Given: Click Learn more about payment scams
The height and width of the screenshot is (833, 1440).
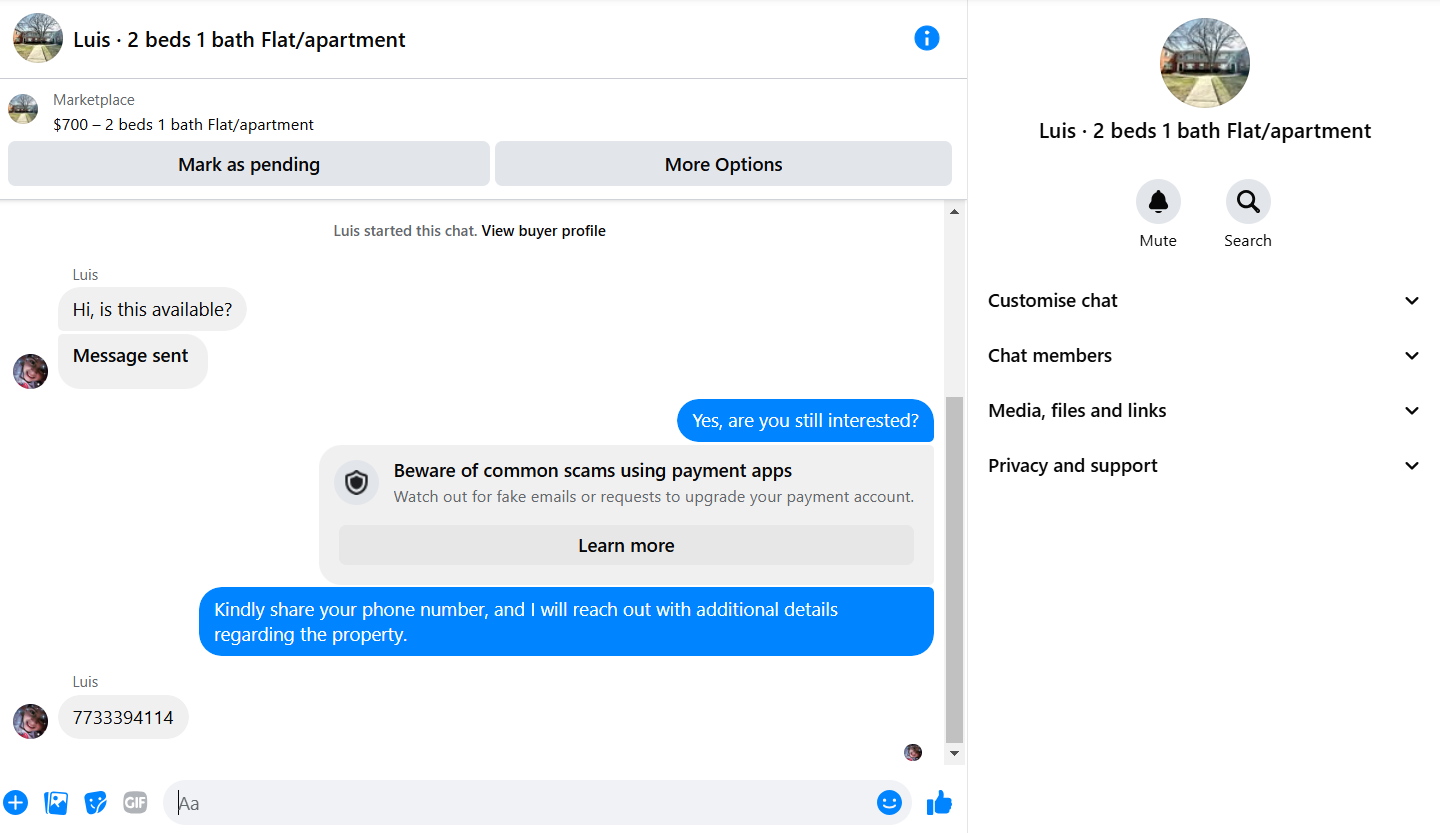Looking at the screenshot, I should [626, 545].
